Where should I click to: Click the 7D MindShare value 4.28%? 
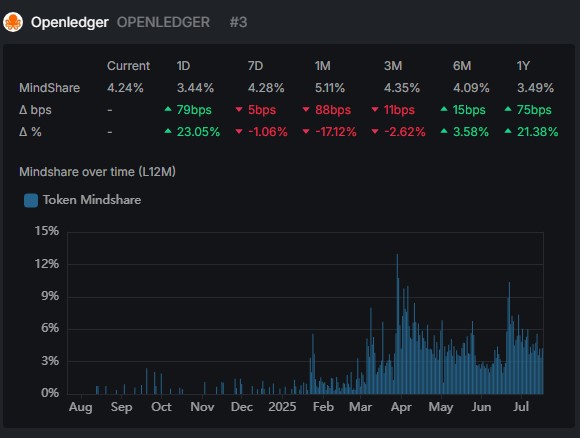(266, 88)
